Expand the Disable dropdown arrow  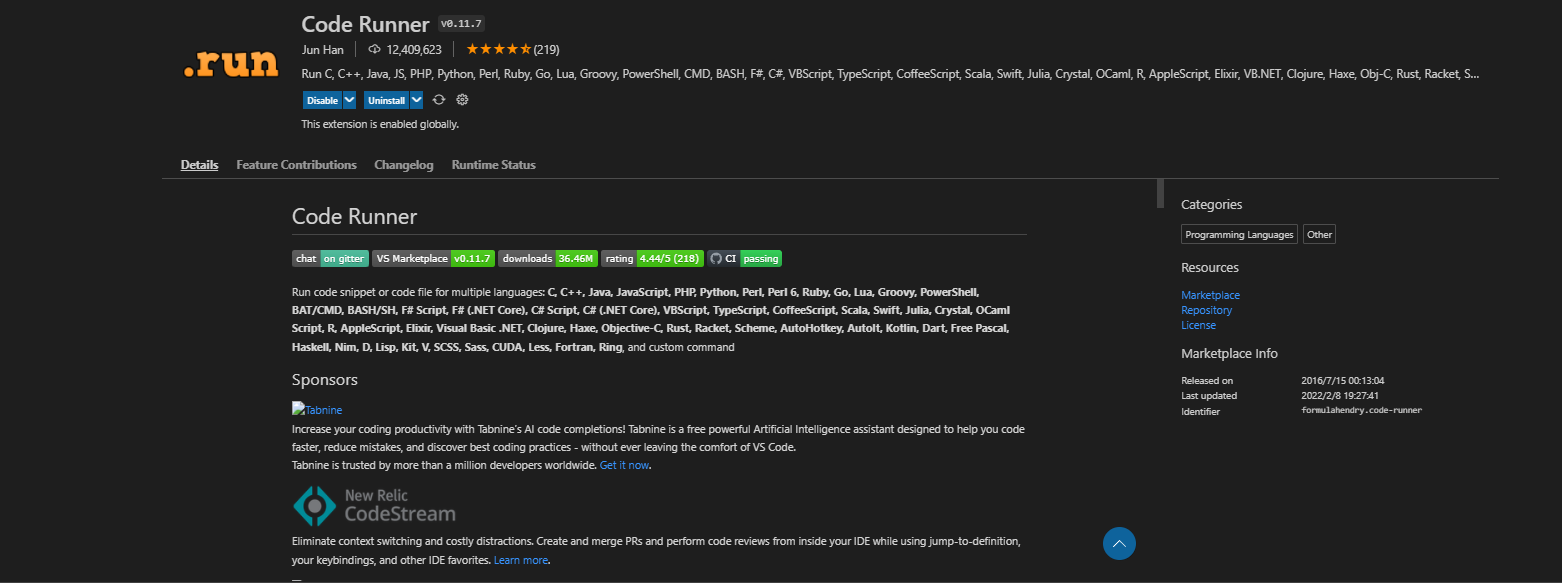pyautogui.click(x=349, y=100)
